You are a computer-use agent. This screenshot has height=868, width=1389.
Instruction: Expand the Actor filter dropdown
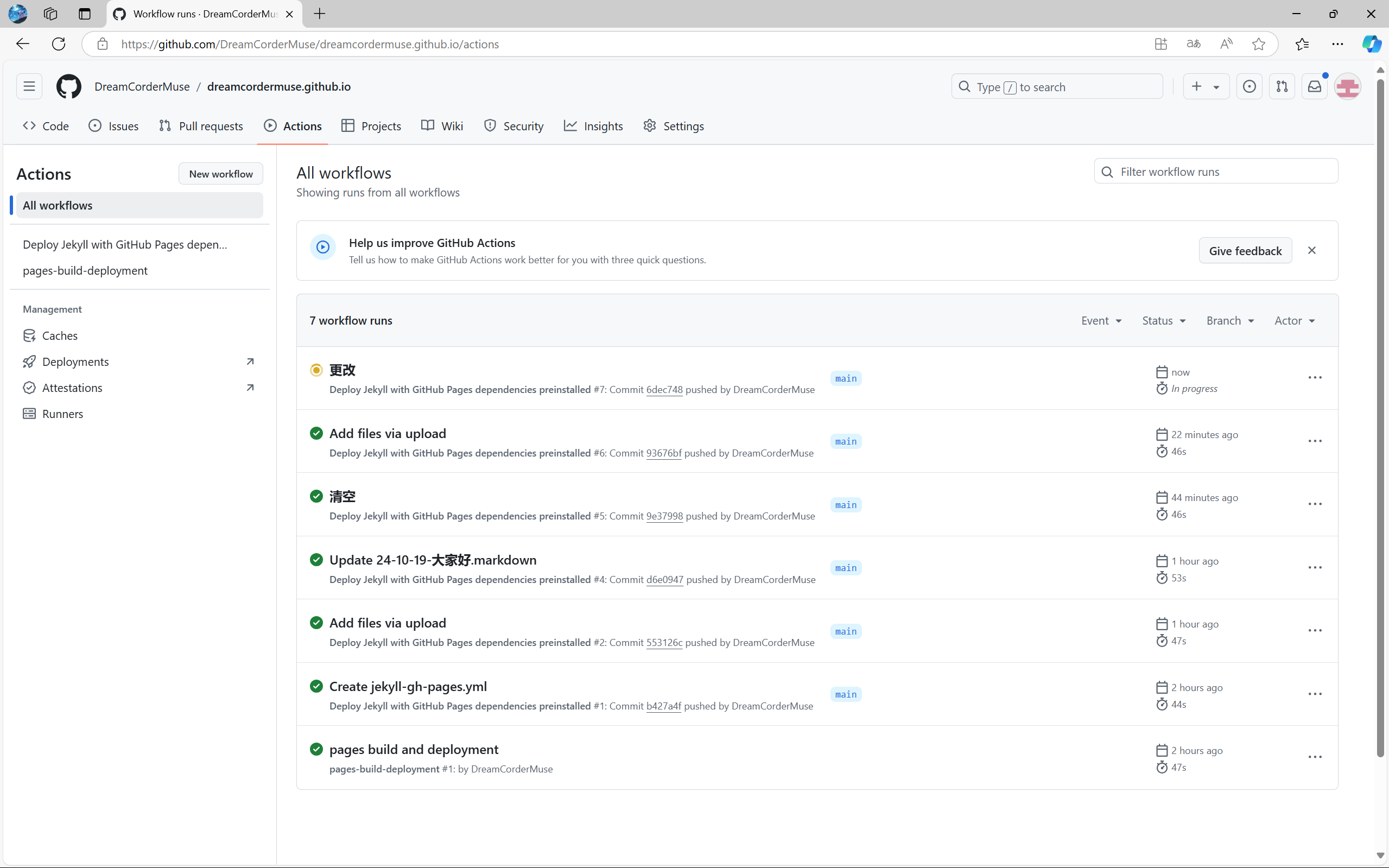[1295, 320]
